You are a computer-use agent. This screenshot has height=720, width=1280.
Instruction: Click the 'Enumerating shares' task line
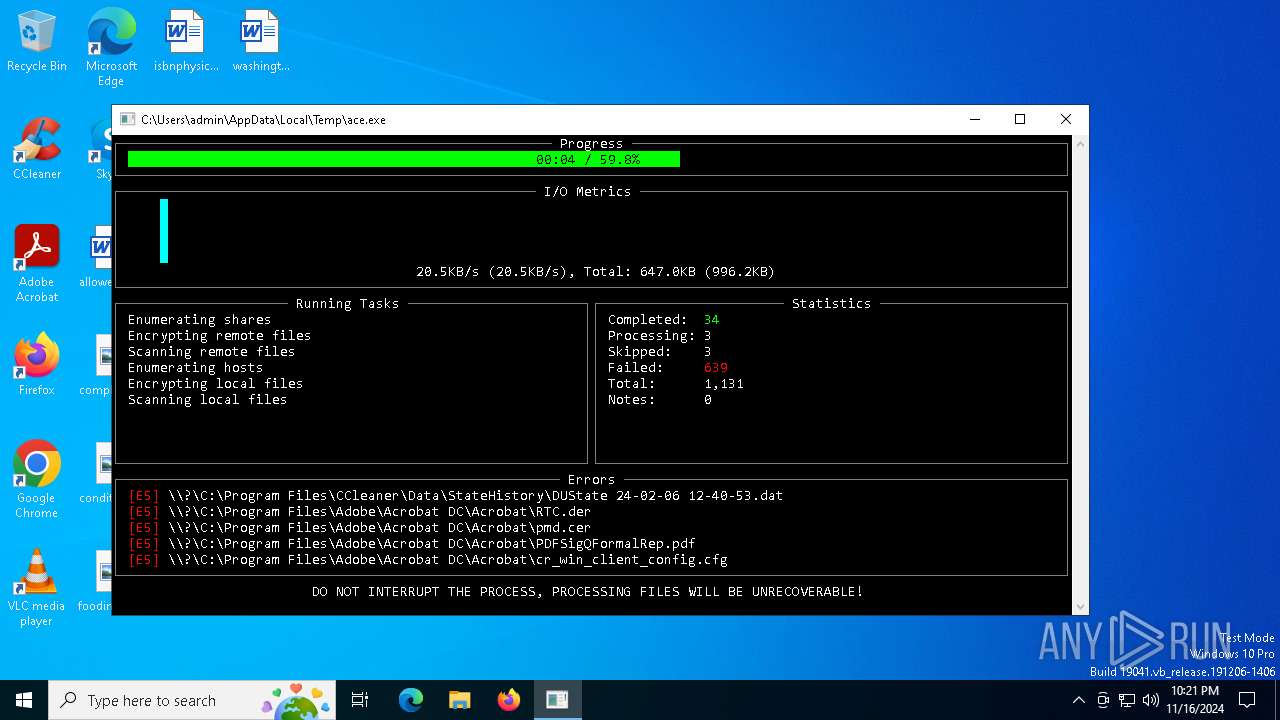tap(199, 319)
